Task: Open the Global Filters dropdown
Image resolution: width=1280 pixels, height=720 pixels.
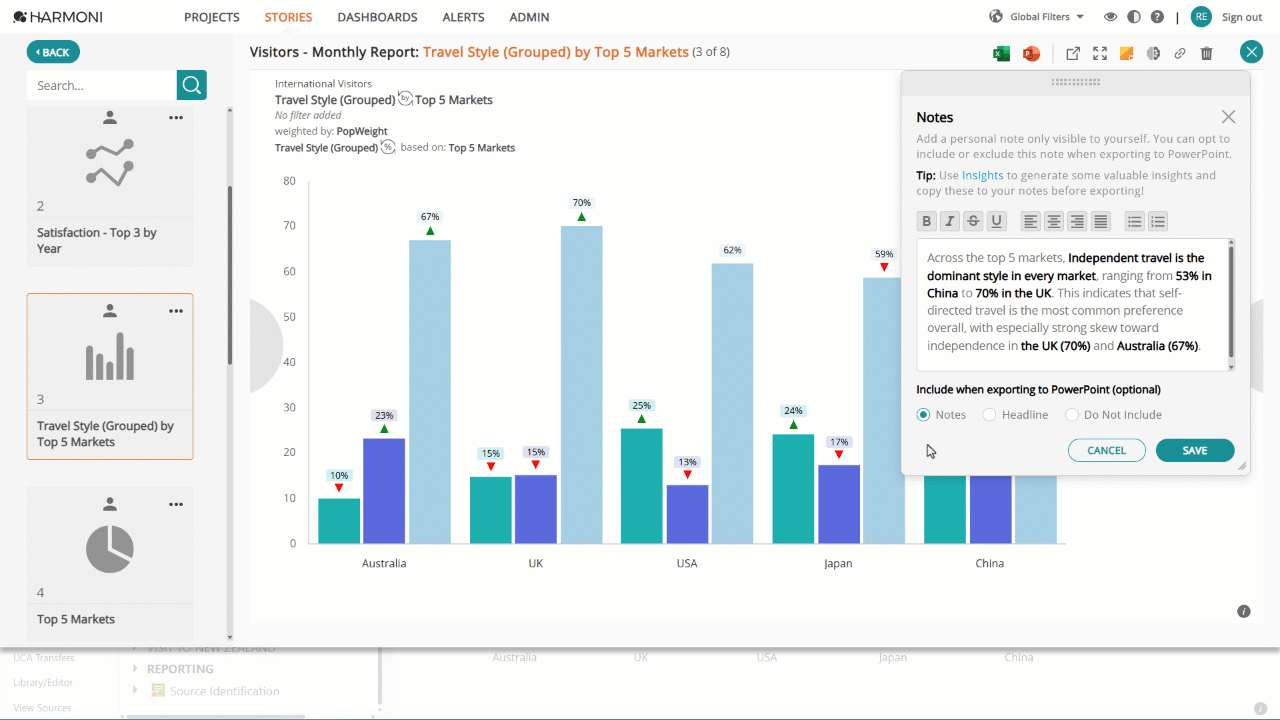Action: 1047,17
